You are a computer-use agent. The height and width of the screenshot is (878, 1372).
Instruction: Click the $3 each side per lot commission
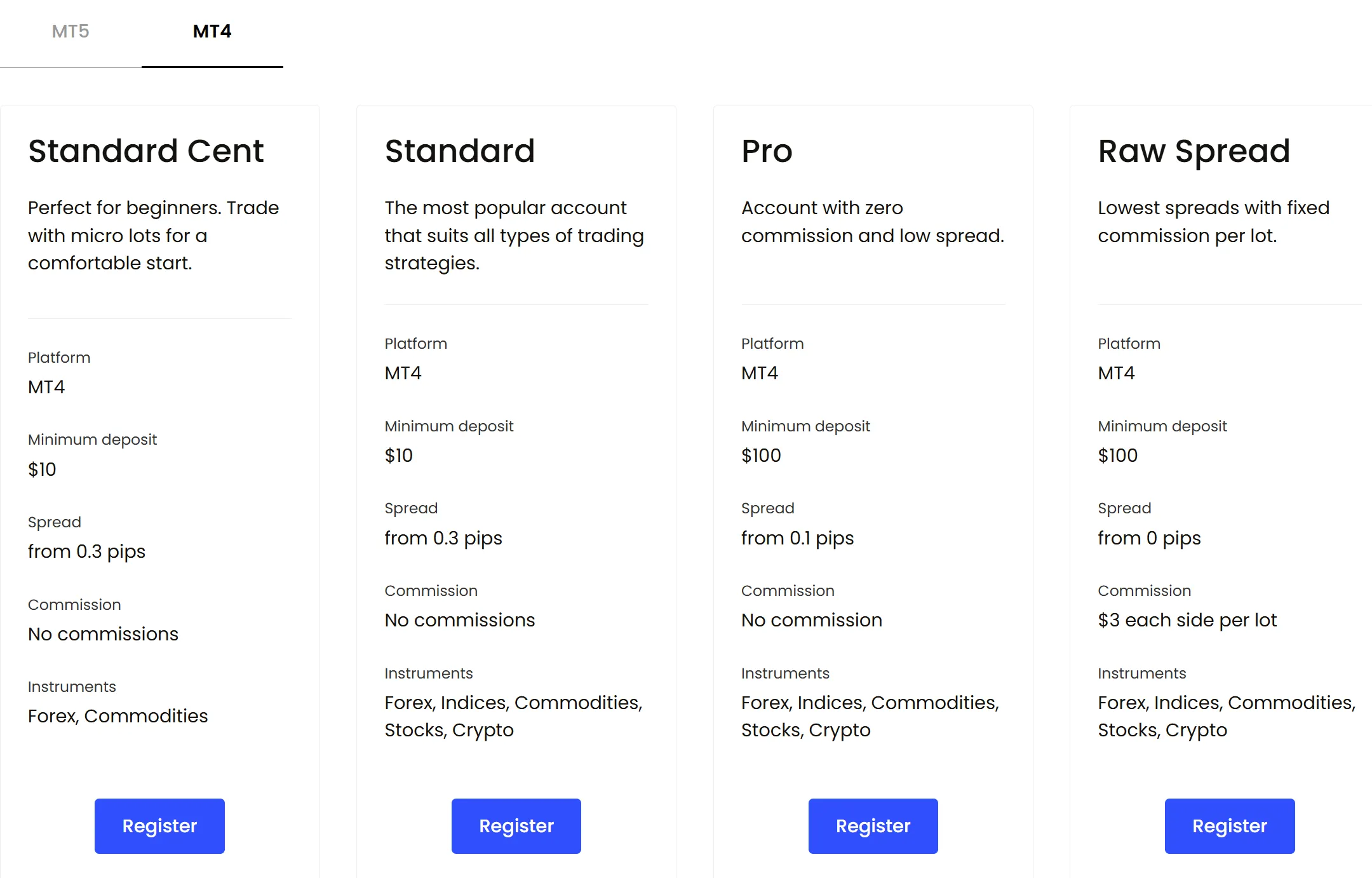tap(1187, 620)
